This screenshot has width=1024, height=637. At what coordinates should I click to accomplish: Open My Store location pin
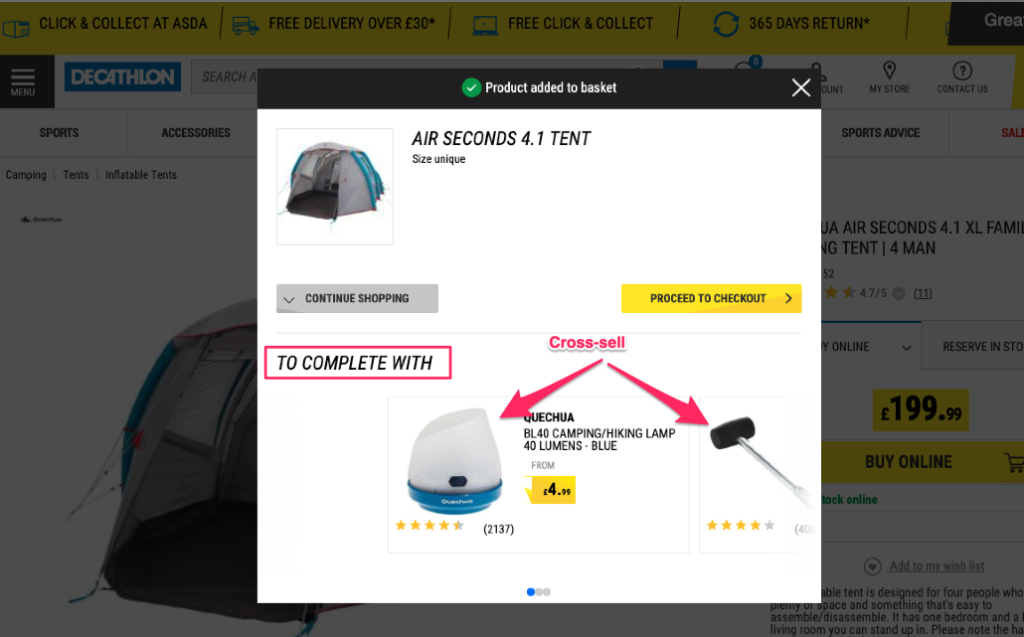(x=889, y=71)
